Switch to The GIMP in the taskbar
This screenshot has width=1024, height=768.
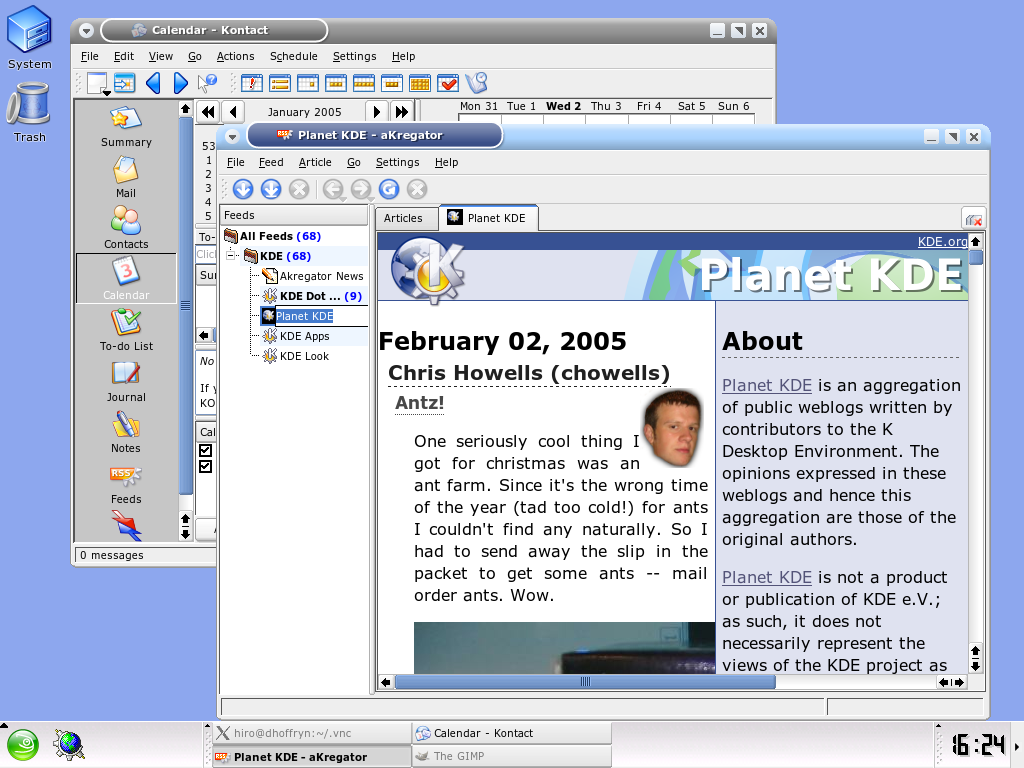click(x=512, y=756)
